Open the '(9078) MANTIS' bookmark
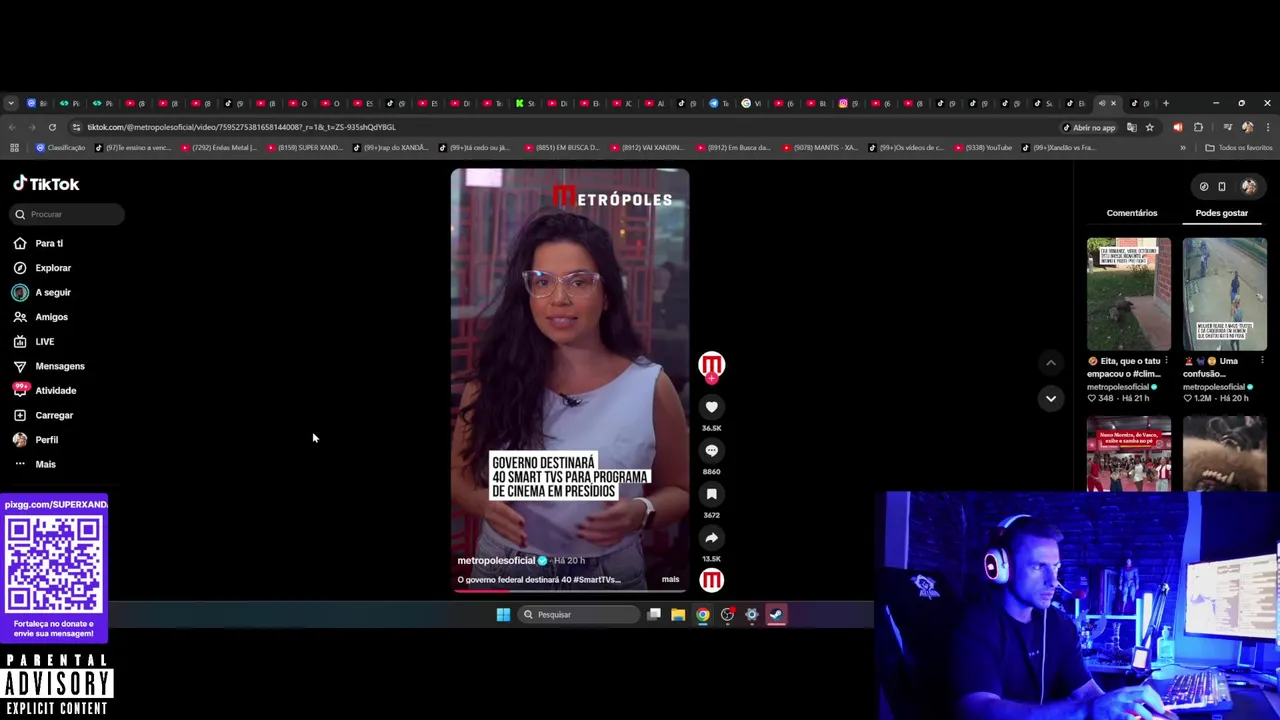Screen dimensions: 1280x720 point(820,148)
